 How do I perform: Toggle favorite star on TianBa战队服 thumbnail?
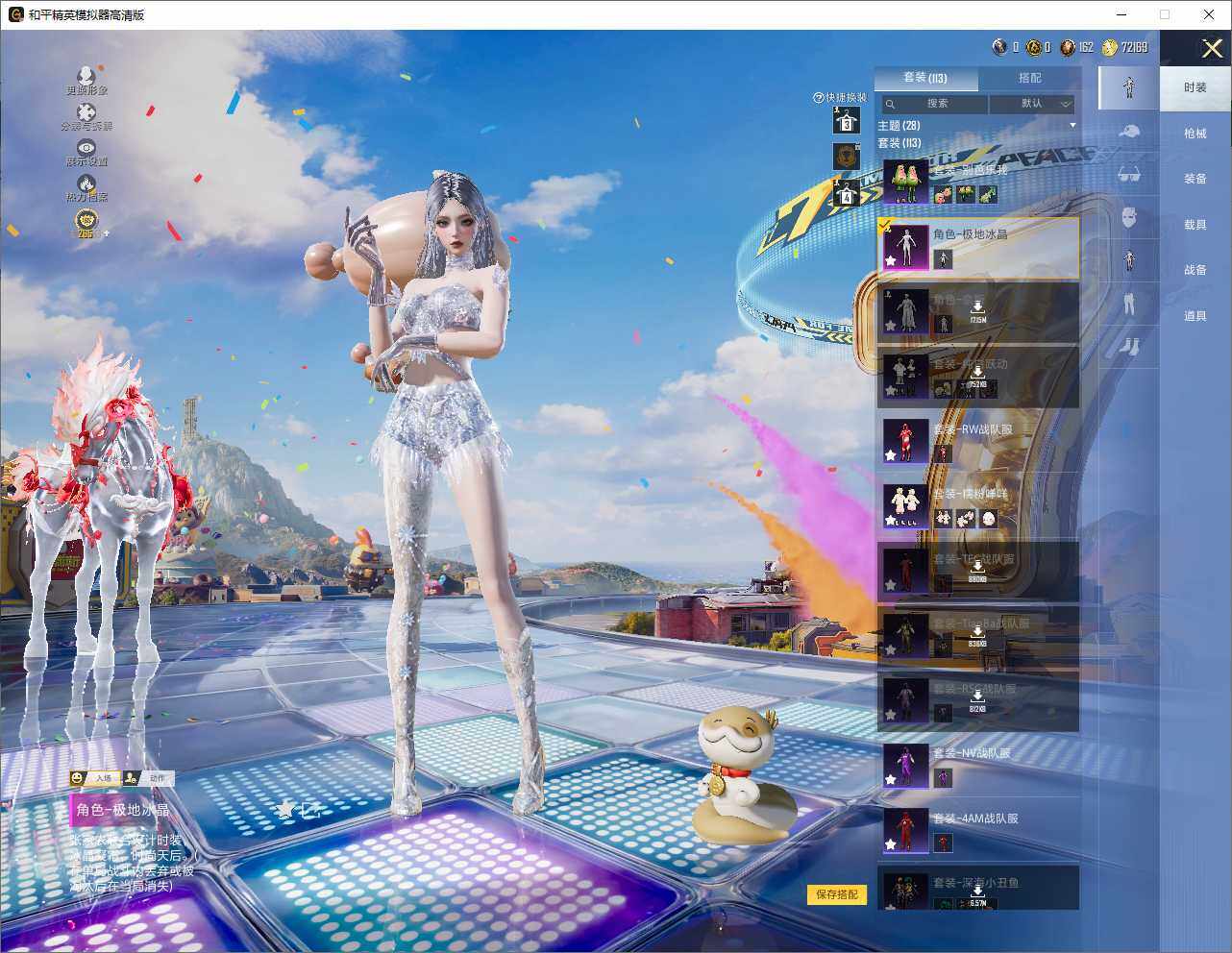tap(891, 650)
